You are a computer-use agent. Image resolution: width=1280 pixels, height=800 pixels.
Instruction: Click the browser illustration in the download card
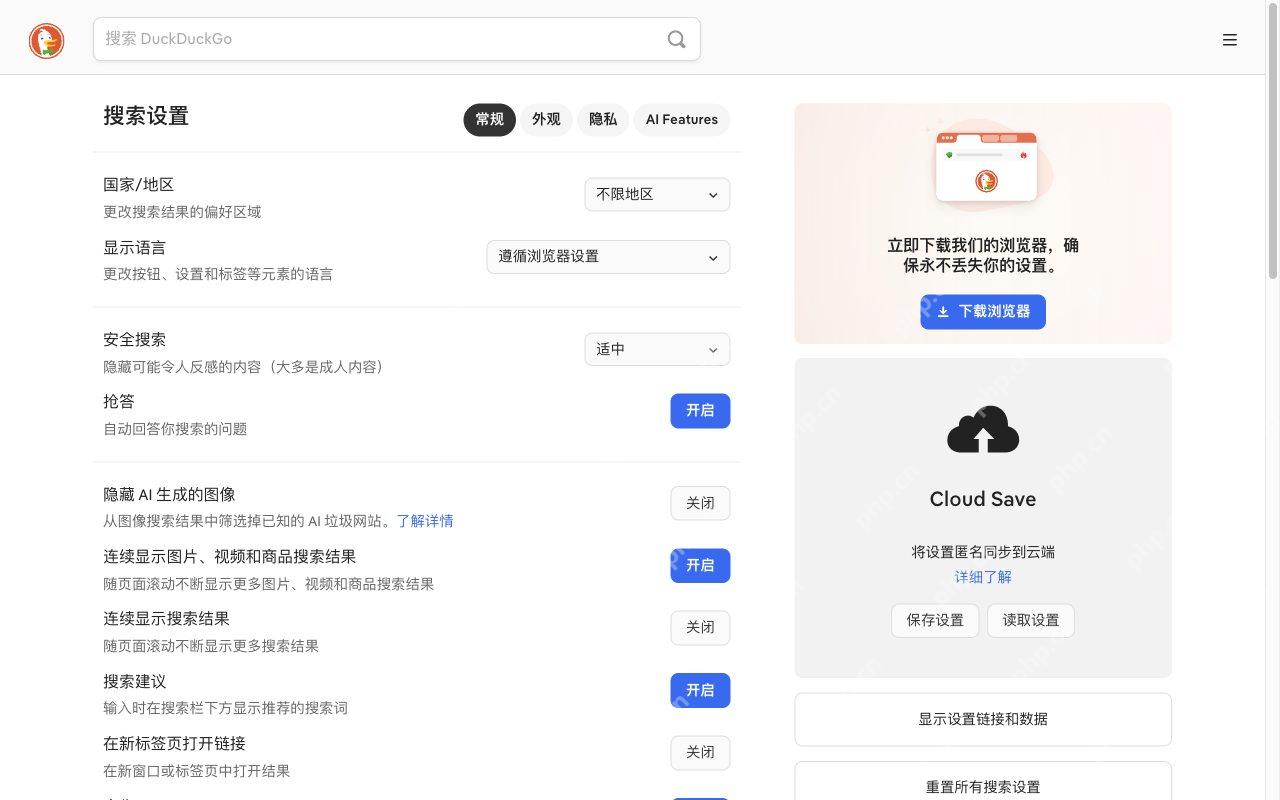986,164
